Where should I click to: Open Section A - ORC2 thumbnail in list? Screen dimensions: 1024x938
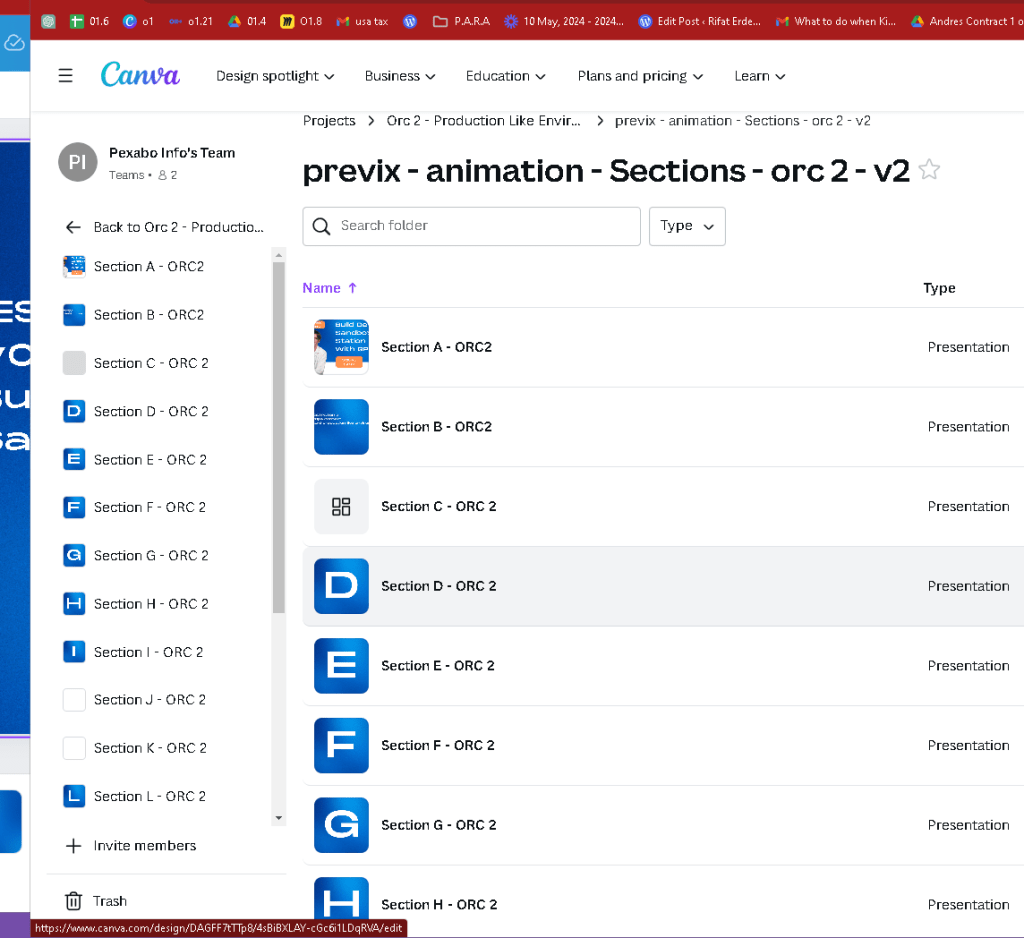tap(341, 347)
